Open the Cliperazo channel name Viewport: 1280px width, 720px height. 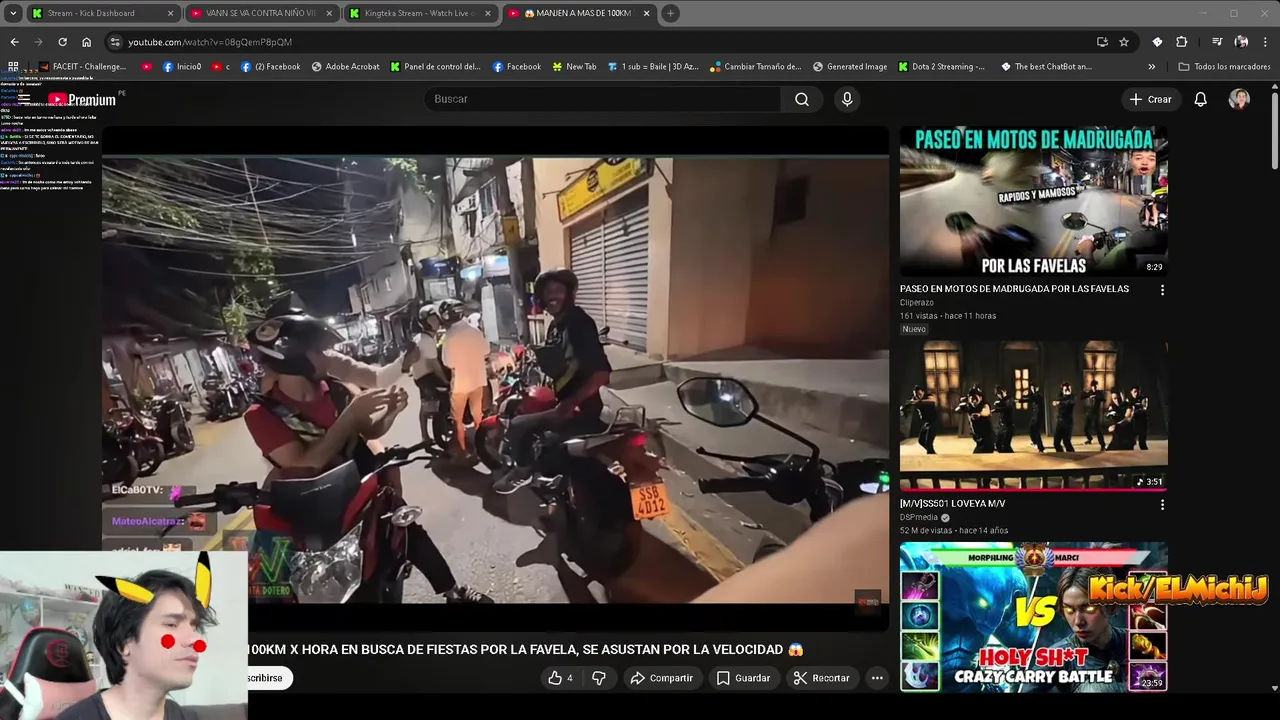pos(917,302)
